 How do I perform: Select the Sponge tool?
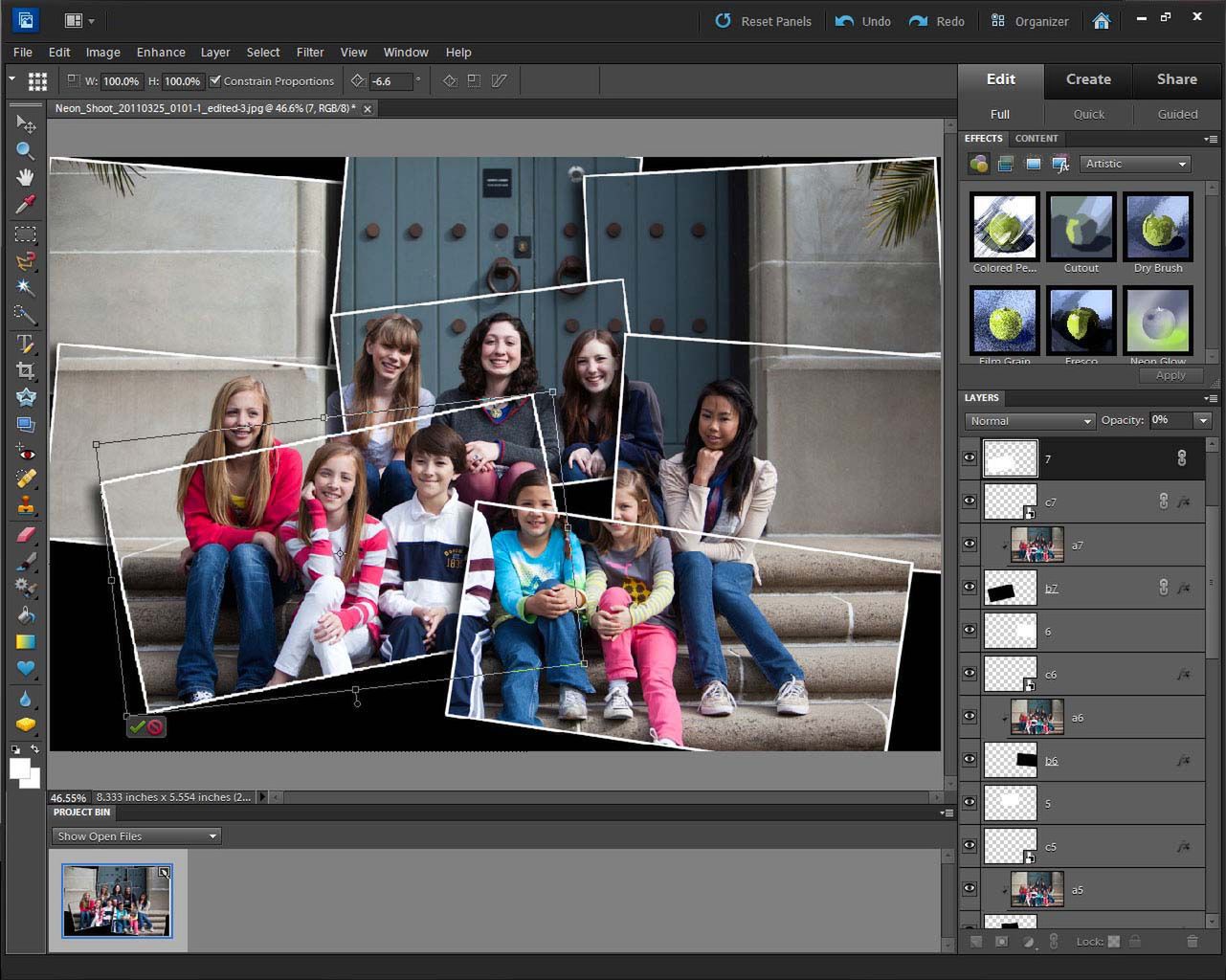[x=26, y=725]
